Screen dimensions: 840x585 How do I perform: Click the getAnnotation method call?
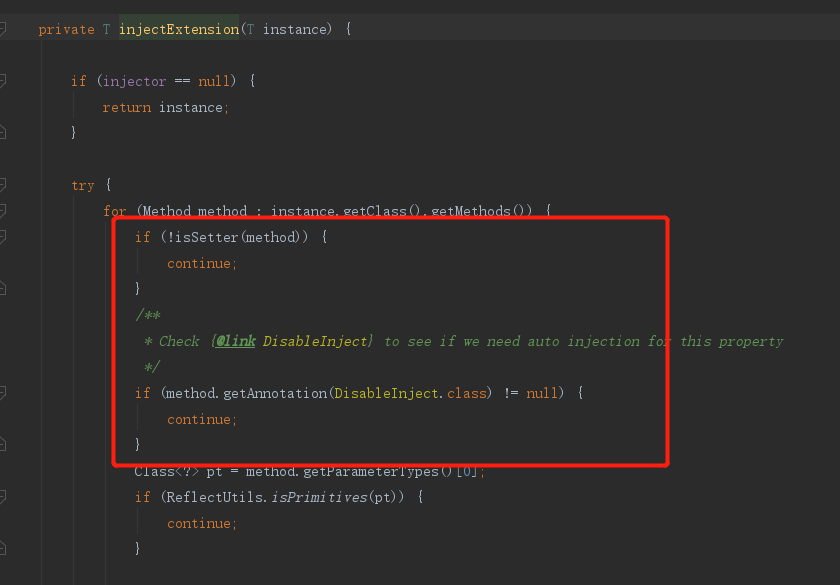tap(275, 393)
